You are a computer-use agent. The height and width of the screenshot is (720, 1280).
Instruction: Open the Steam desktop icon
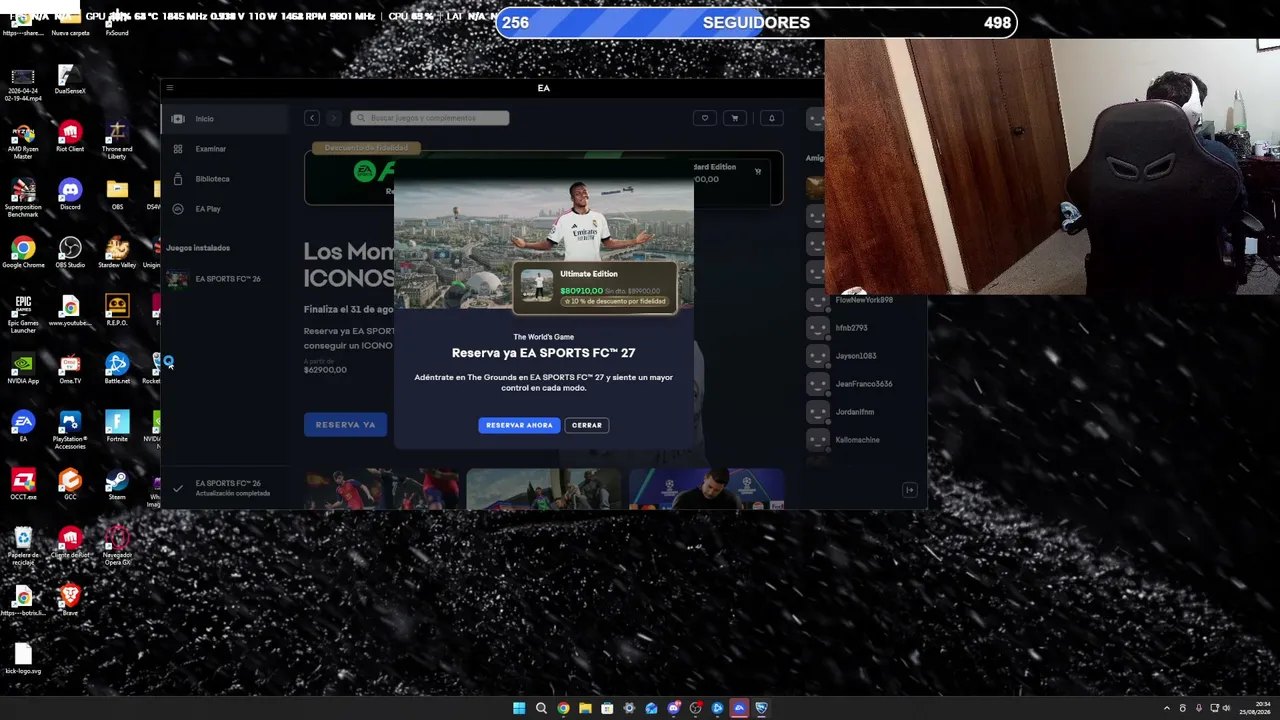coord(117,485)
